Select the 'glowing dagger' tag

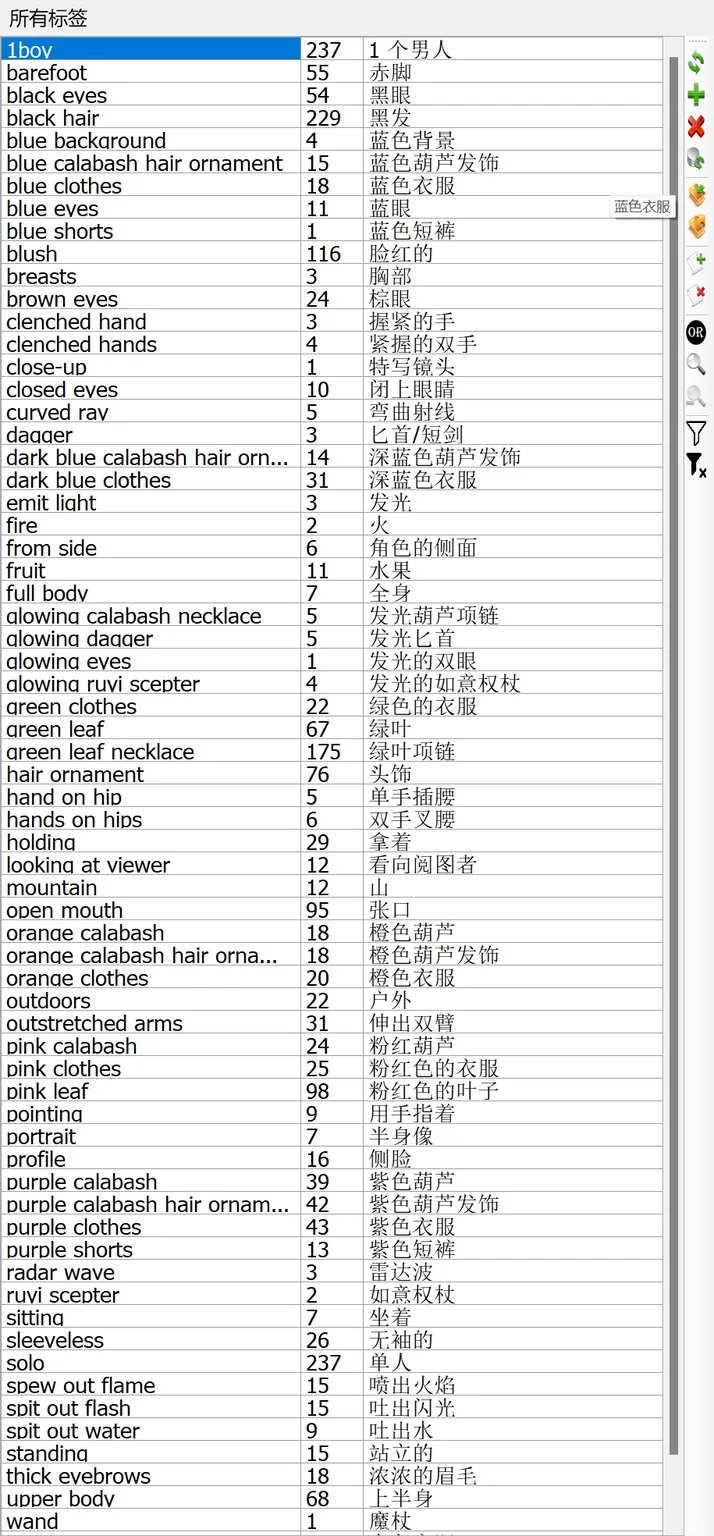tap(80, 638)
